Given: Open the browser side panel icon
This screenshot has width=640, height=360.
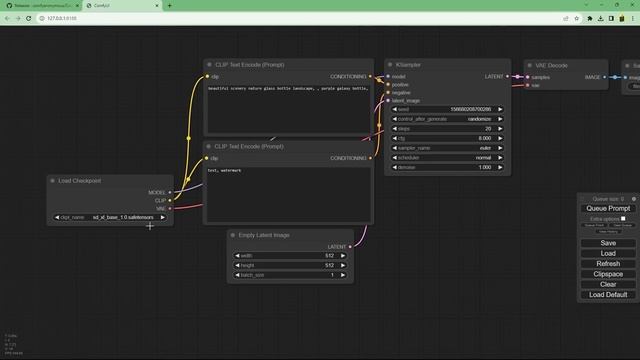Looking at the screenshot, I should (x=611, y=18).
